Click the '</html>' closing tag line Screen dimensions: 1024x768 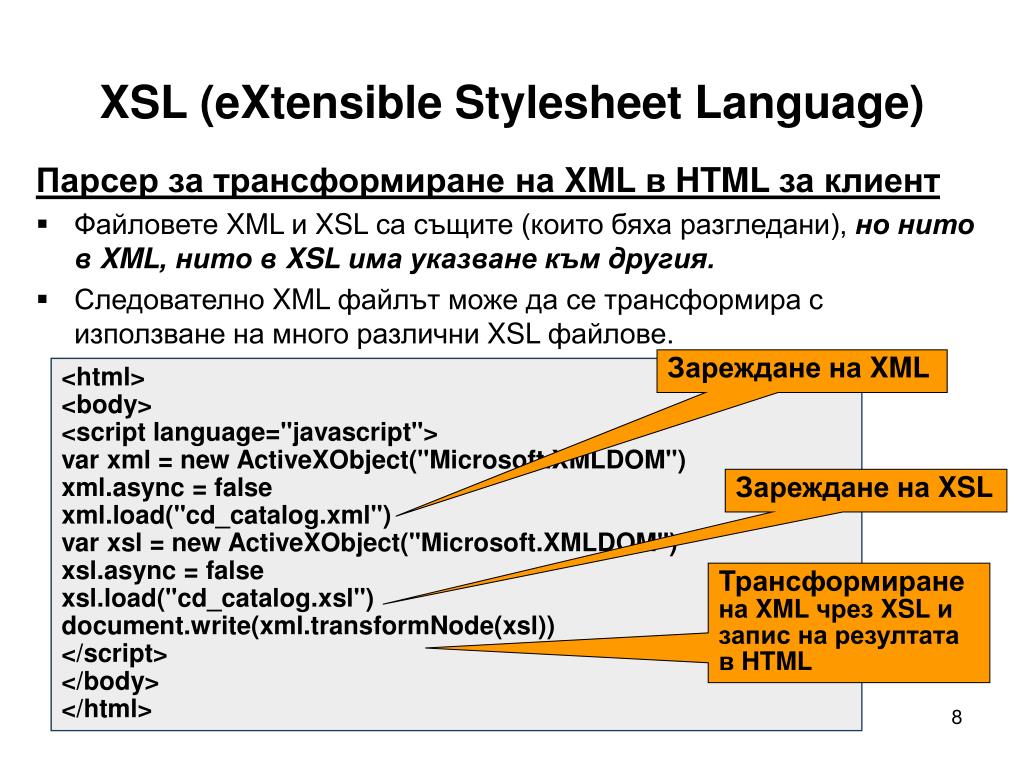(106, 709)
